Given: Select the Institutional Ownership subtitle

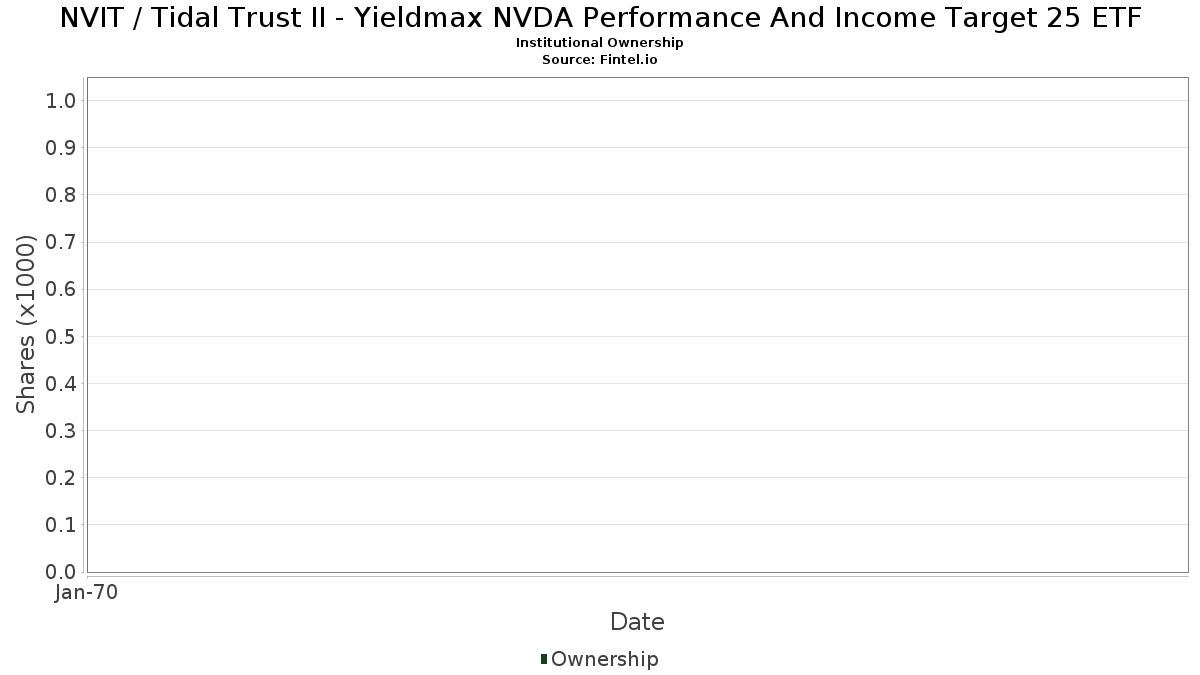Looking at the screenshot, I should [600, 43].
